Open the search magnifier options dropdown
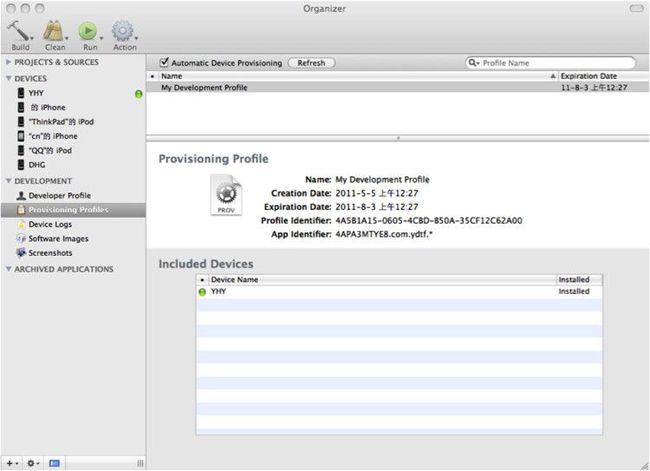Viewport: 650px width, 471px height. point(473,63)
